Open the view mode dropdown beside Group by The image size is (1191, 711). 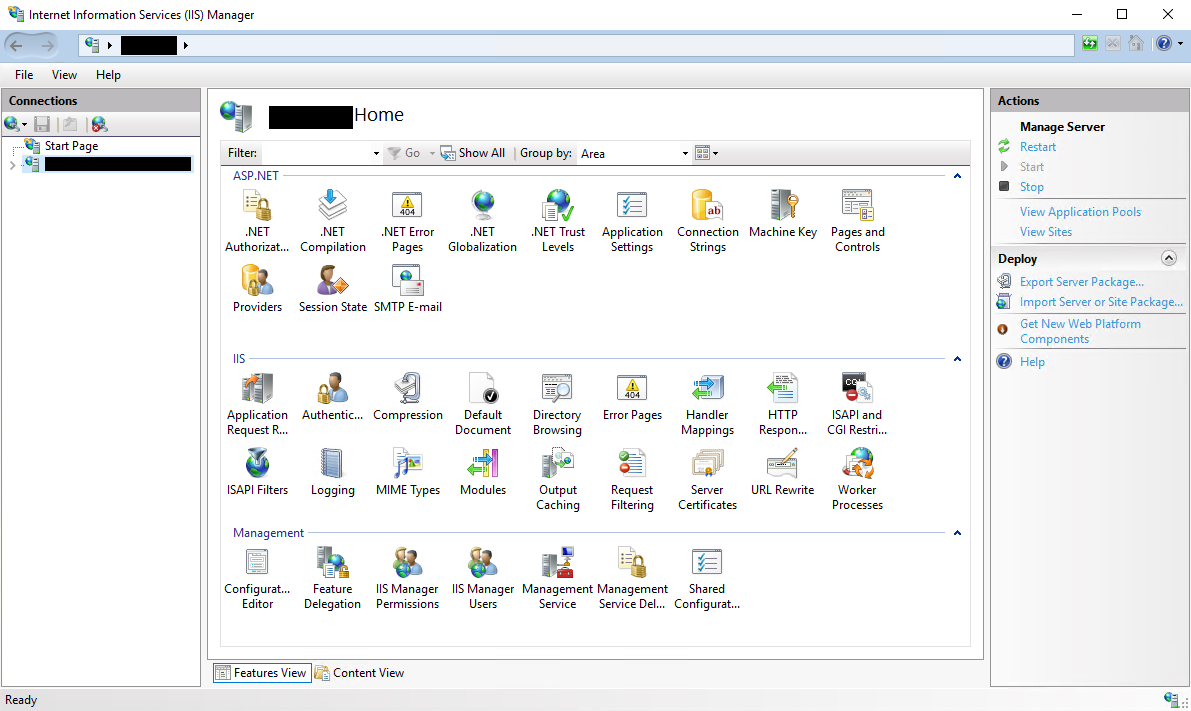(x=706, y=153)
